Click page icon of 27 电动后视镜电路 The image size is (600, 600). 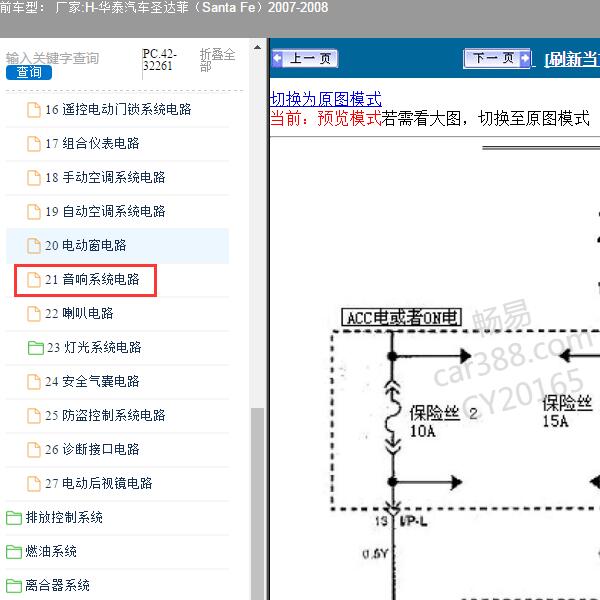[x=34, y=484]
